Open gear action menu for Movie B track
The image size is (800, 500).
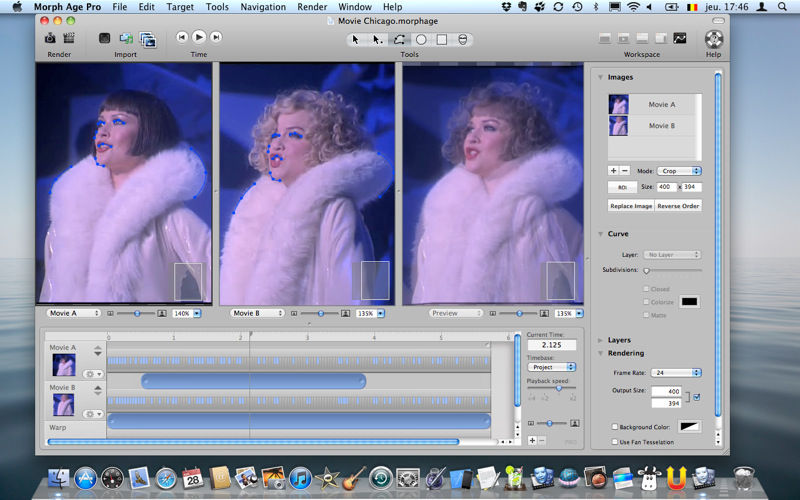[x=93, y=414]
